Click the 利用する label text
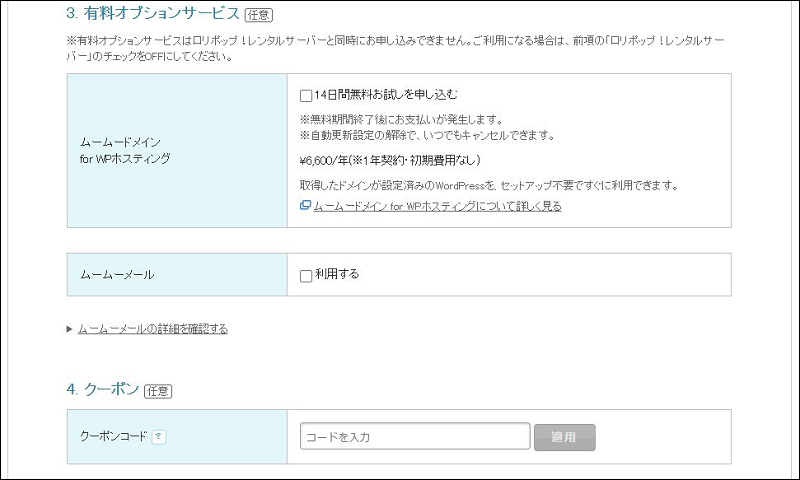The width and height of the screenshot is (800, 480). [x=336, y=274]
